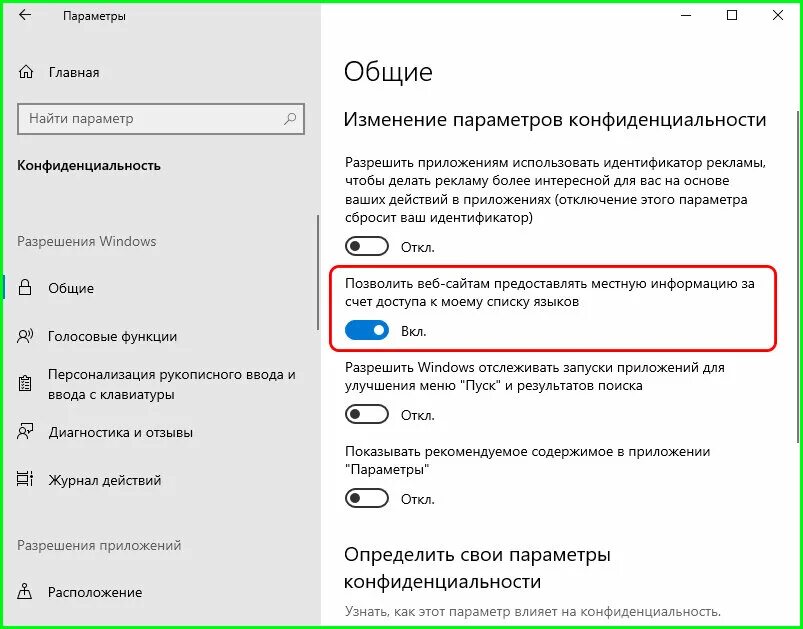Toggle recommended content in Параметры switch

(367, 498)
